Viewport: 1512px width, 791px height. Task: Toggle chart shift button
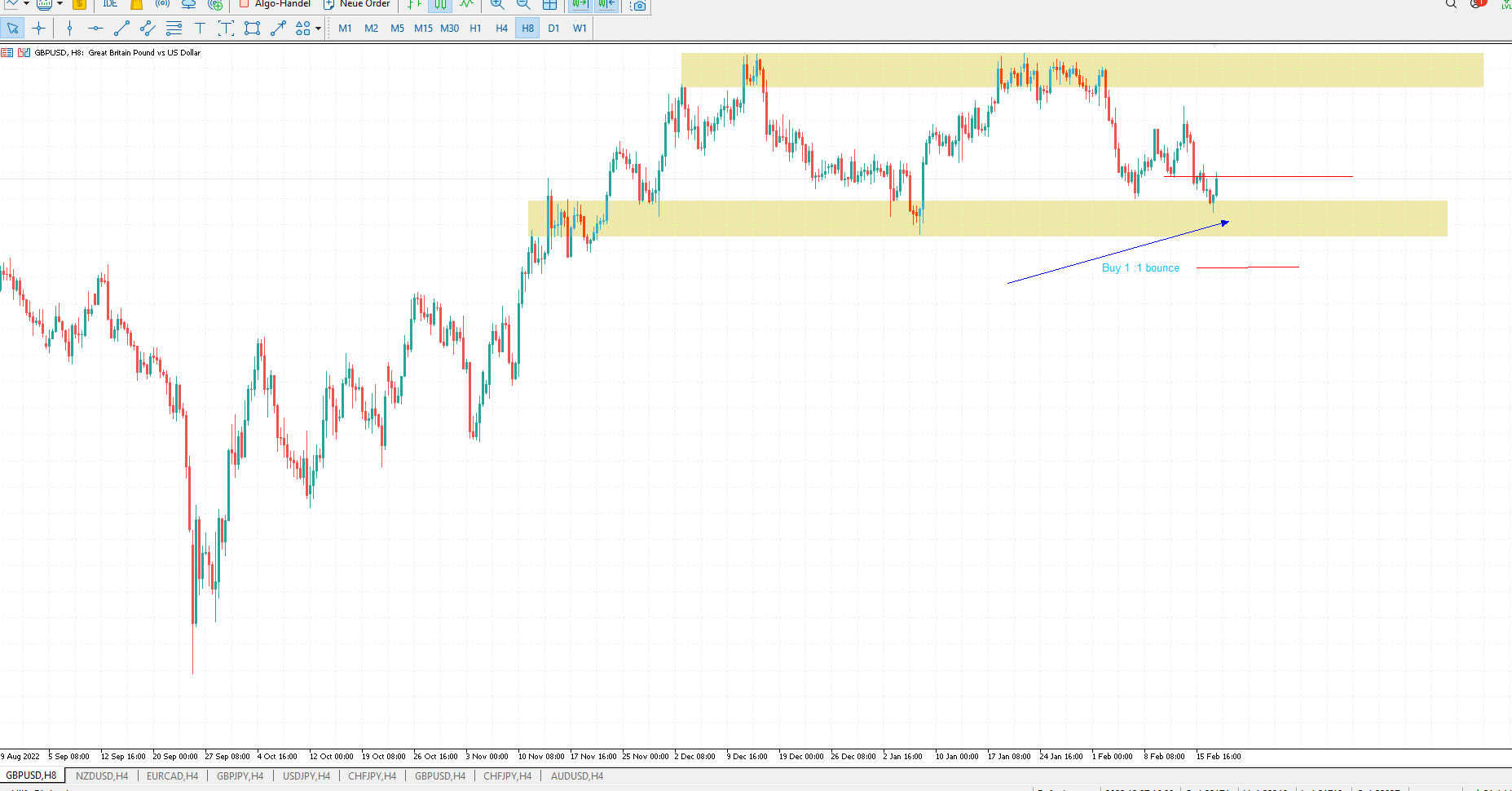pyautogui.click(x=606, y=4)
